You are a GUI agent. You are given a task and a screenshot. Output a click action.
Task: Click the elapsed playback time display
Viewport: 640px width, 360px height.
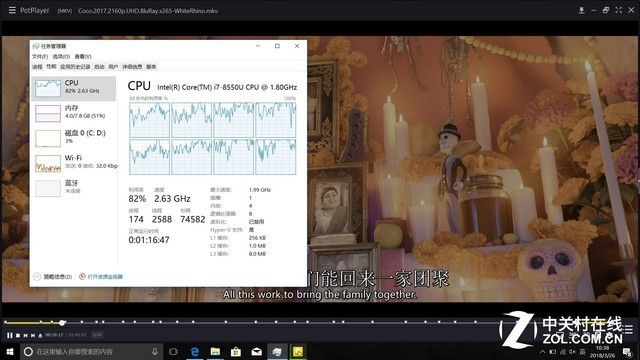[54, 335]
